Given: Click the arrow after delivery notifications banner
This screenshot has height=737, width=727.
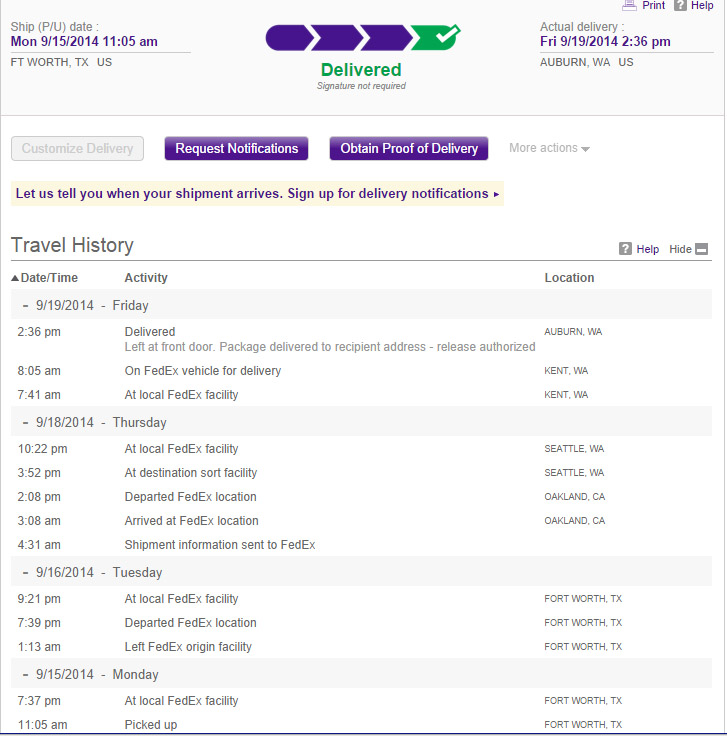Looking at the screenshot, I should pos(496,194).
